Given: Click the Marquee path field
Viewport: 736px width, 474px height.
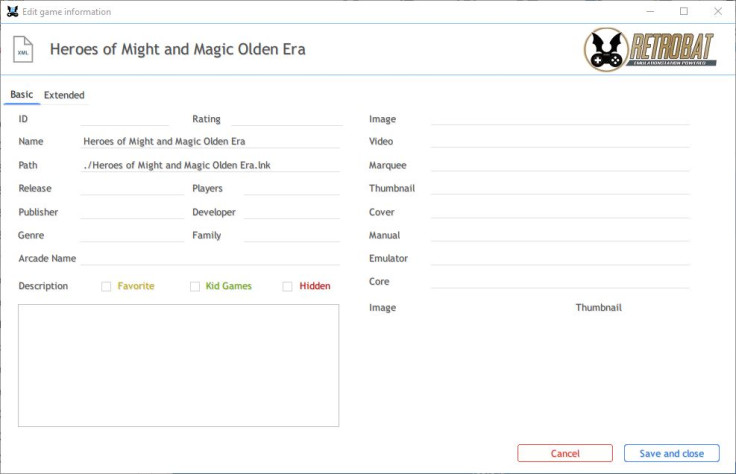Looking at the screenshot, I should (x=560, y=165).
